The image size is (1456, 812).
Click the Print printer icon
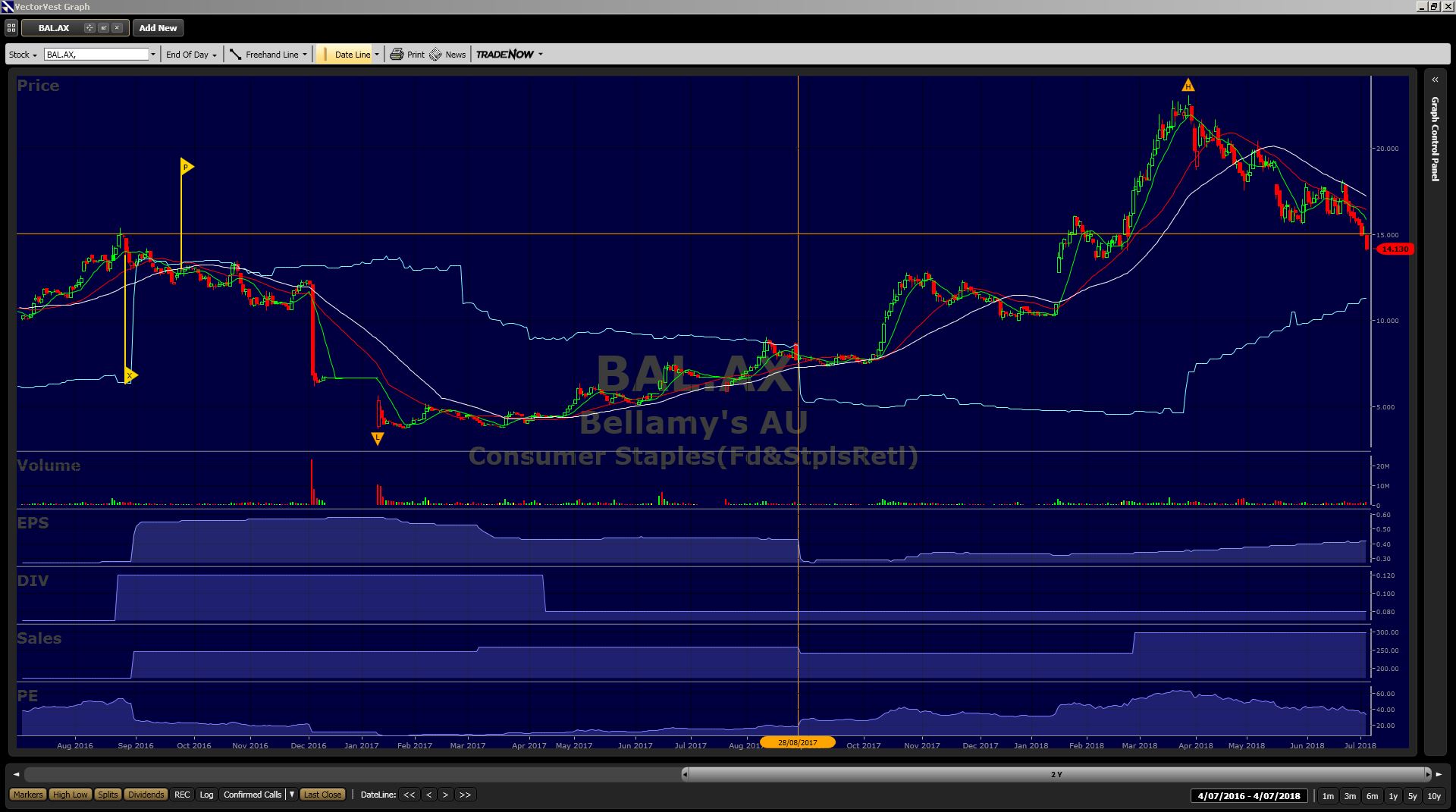click(397, 55)
